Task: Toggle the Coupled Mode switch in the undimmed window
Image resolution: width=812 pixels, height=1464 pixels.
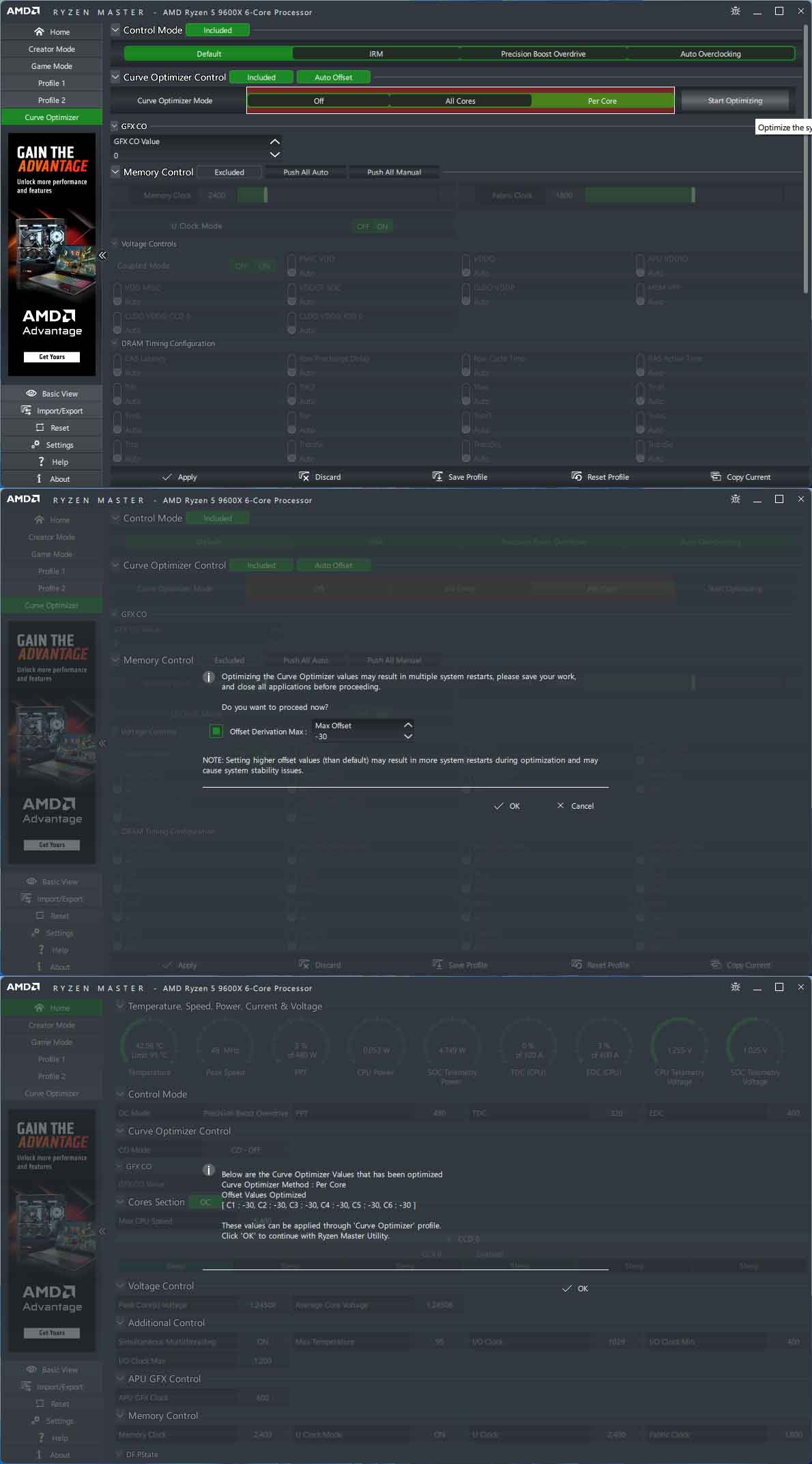Action: click(x=252, y=265)
